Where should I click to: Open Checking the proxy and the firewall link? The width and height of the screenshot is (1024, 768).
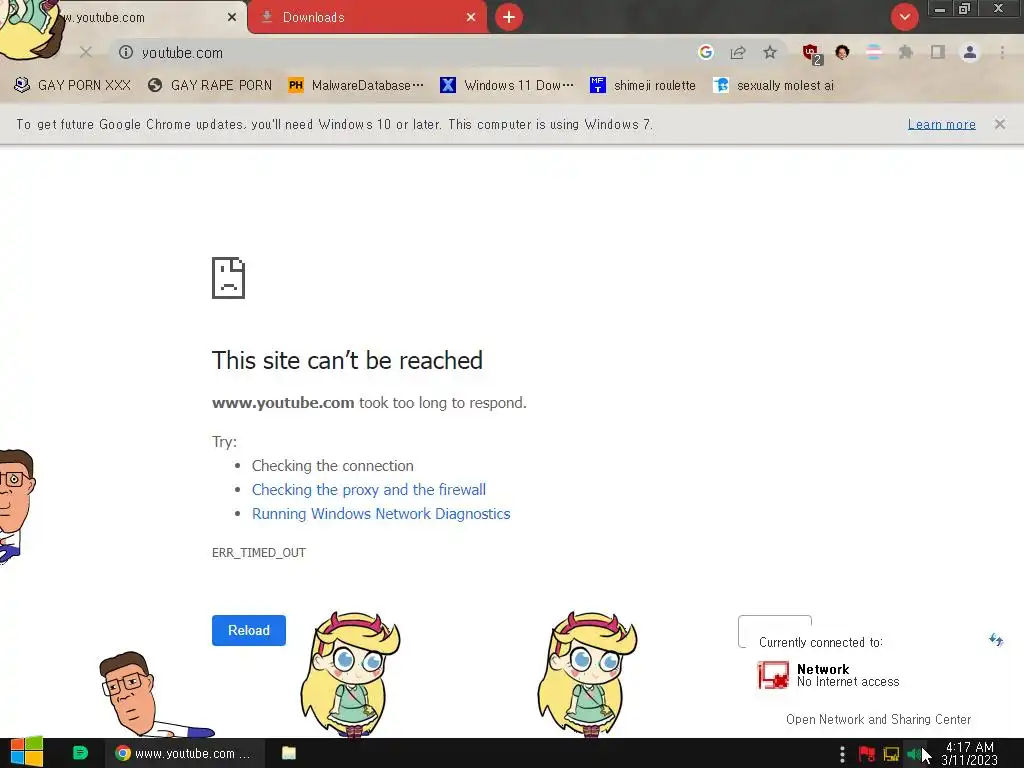click(x=368, y=490)
